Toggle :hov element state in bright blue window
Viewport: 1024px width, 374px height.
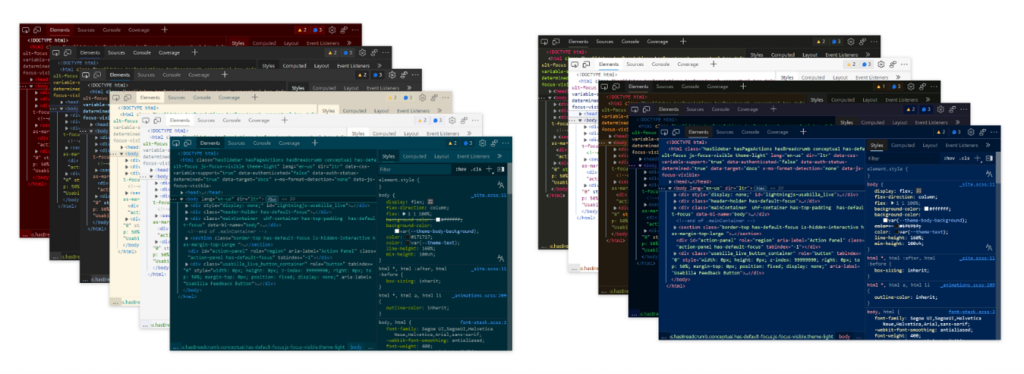[x=950, y=159]
